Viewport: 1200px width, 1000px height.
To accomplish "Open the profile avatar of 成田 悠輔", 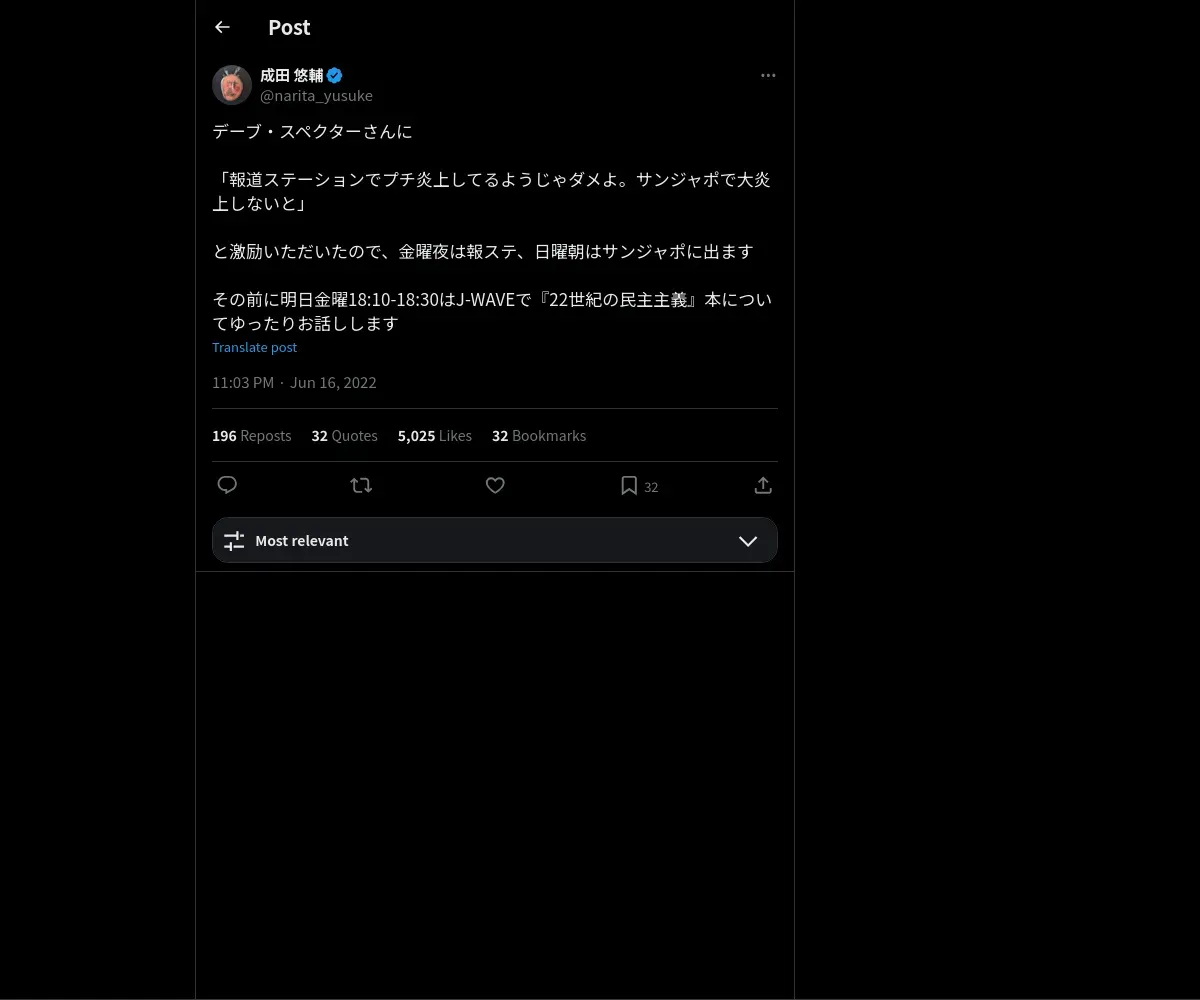I will pos(232,85).
